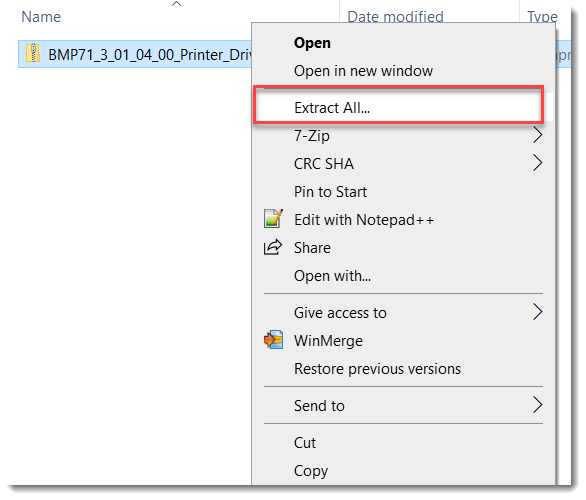Click the zip folder icon of BMP71 file
The height and width of the screenshot is (500, 586).
(33, 53)
